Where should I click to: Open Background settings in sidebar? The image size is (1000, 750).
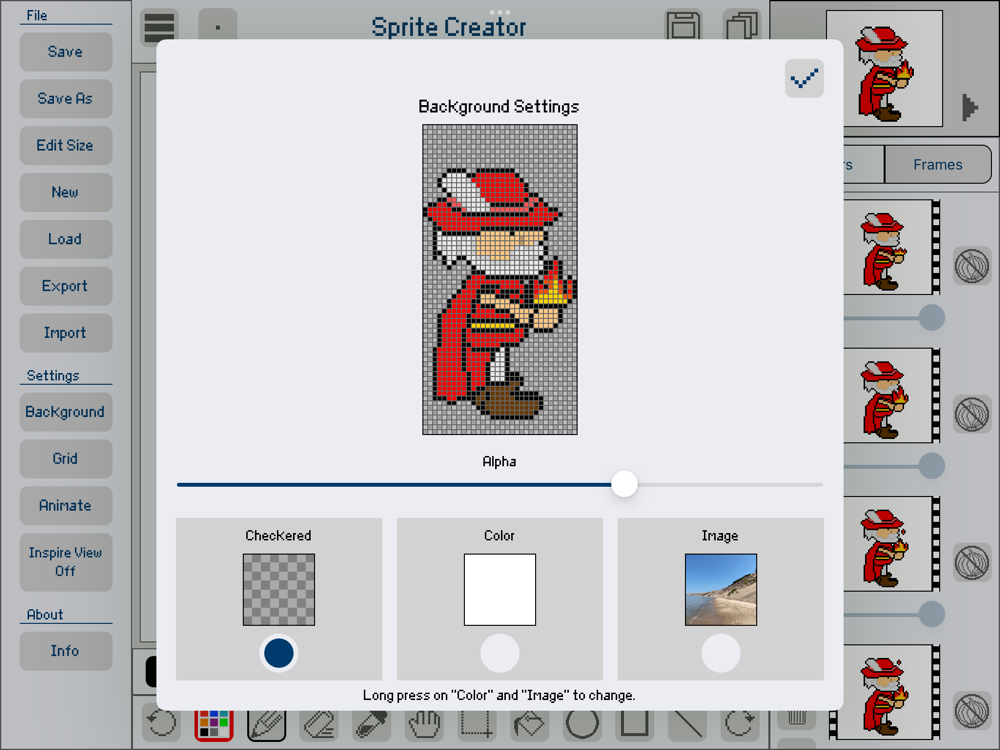tap(66, 412)
